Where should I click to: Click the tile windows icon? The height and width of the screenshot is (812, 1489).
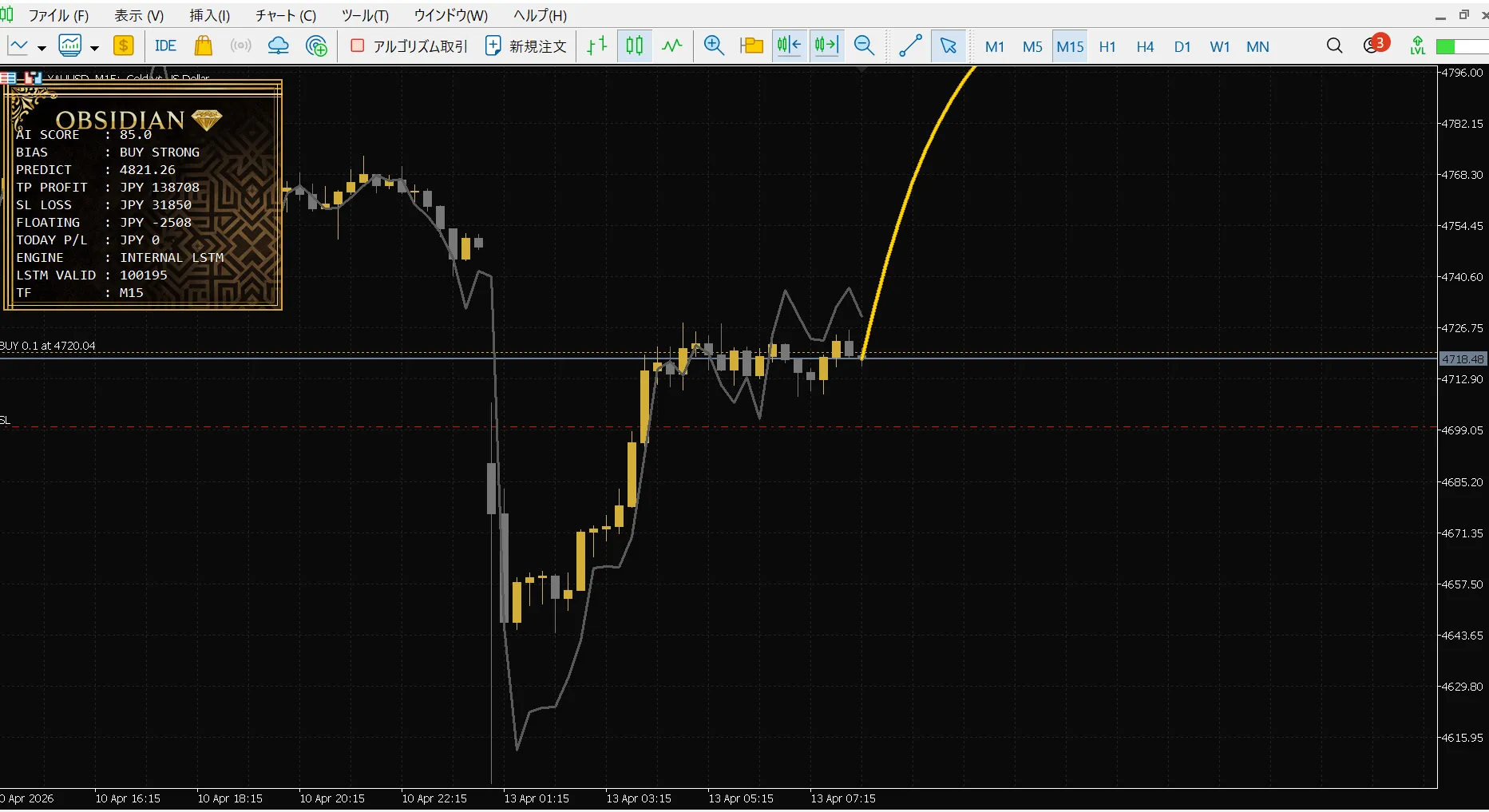[751, 46]
